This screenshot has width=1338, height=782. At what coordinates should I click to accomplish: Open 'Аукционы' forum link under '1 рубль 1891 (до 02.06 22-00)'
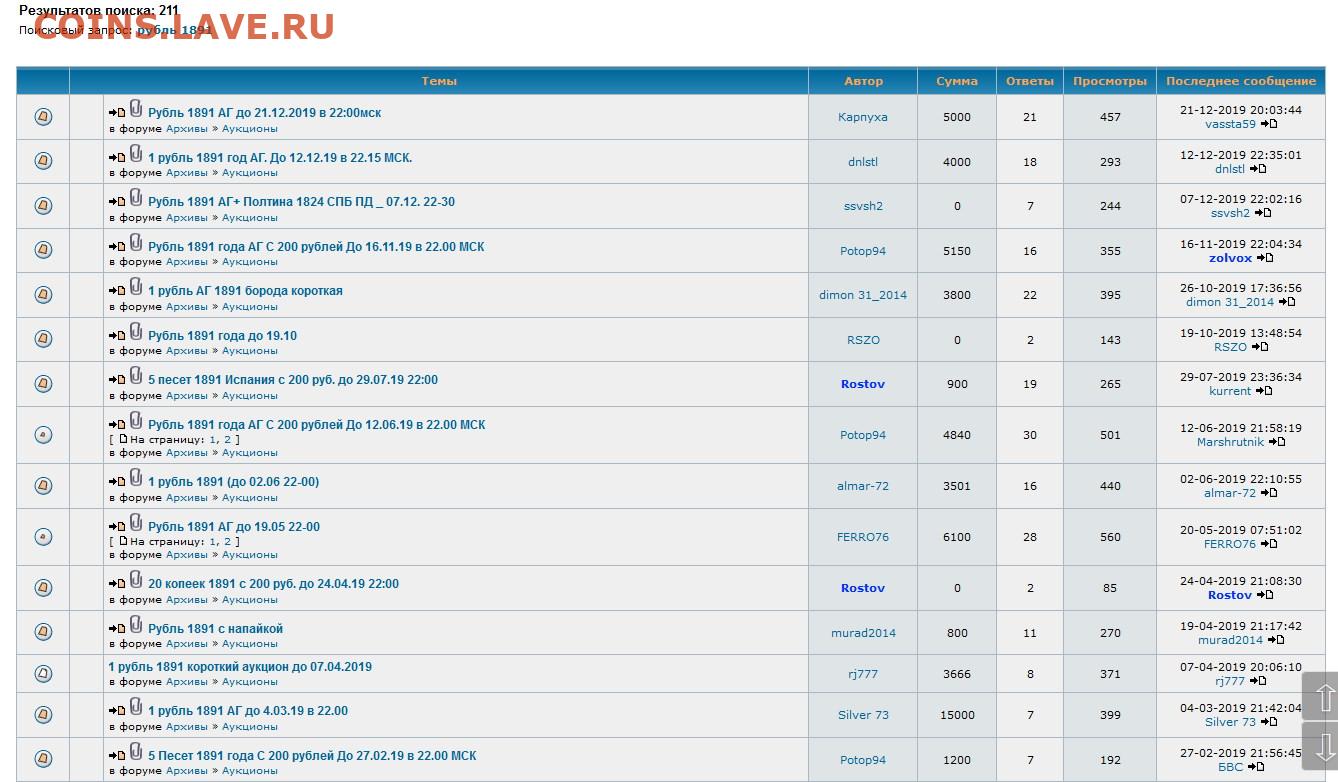(x=249, y=497)
